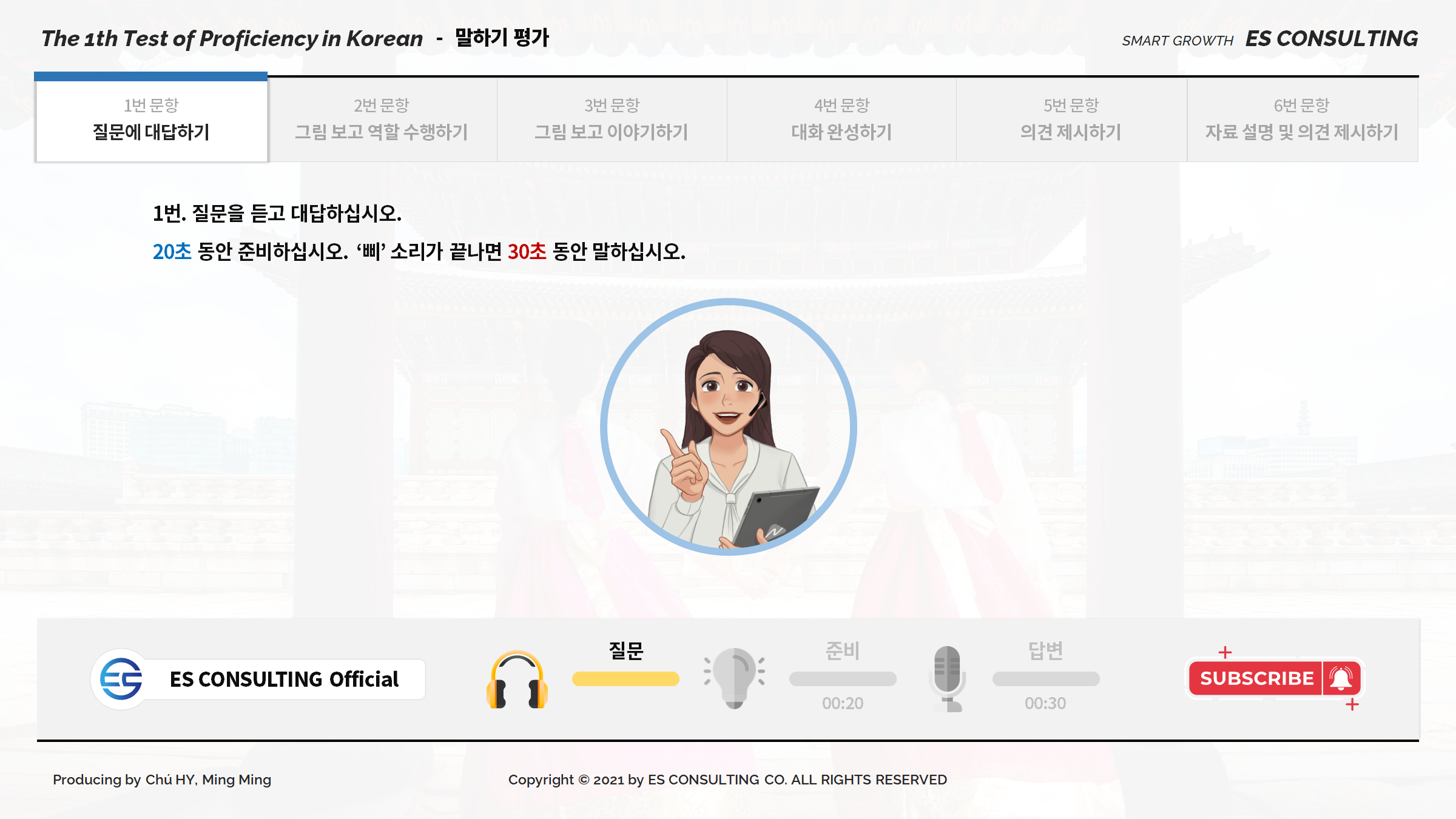Click the ES CONSULTING header brand text
The width and height of the screenshot is (1456, 819).
pyautogui.click(x=1331, y=39)
